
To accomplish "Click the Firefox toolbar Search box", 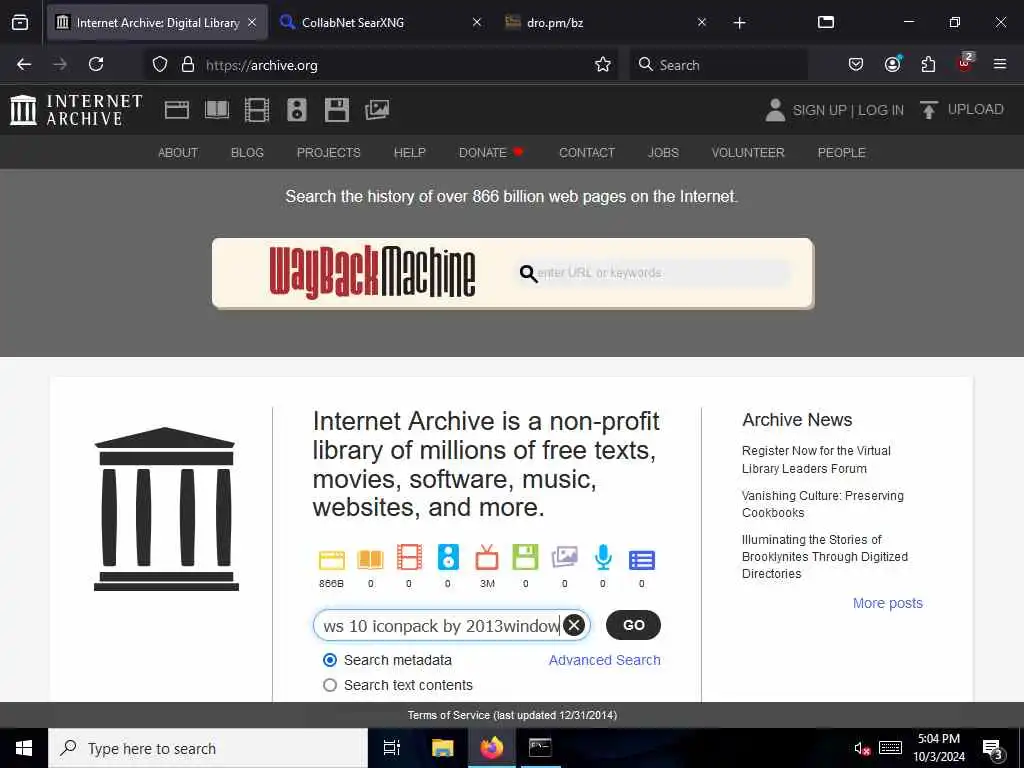I will (x=718, y=65).
